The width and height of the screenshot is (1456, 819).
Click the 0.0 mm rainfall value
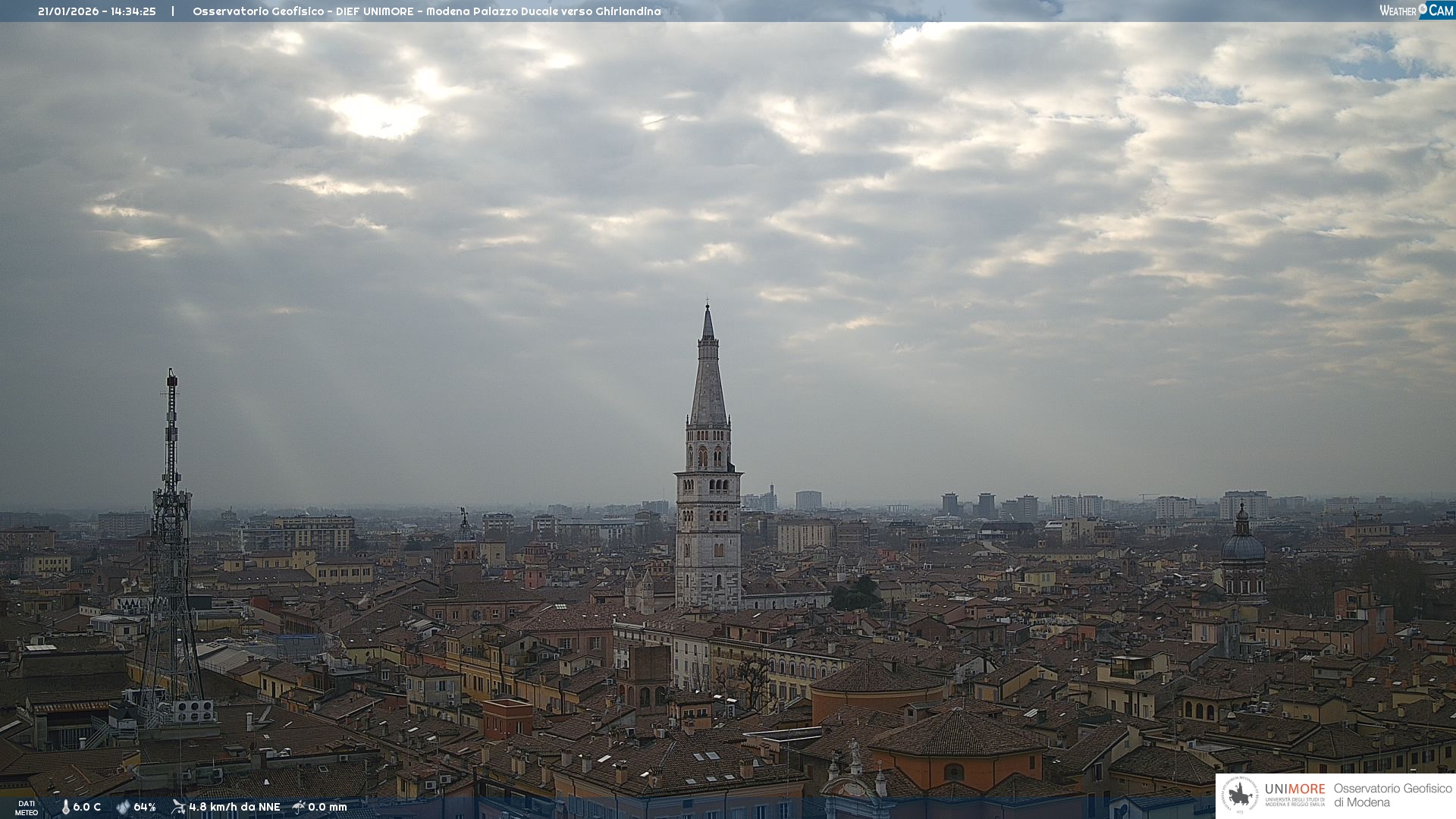(327, 807)
